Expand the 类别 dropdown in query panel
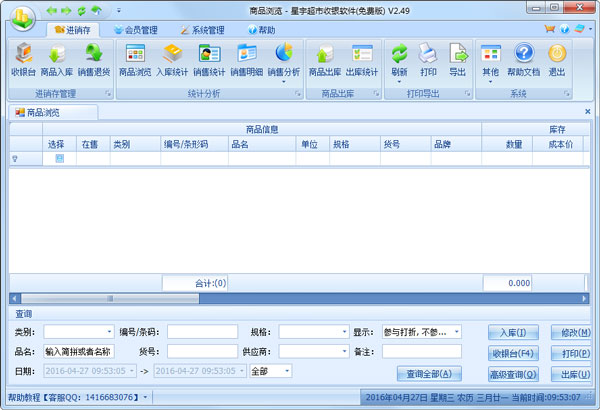This screenshot has width=600, height=410. click(x=109, y=332)
